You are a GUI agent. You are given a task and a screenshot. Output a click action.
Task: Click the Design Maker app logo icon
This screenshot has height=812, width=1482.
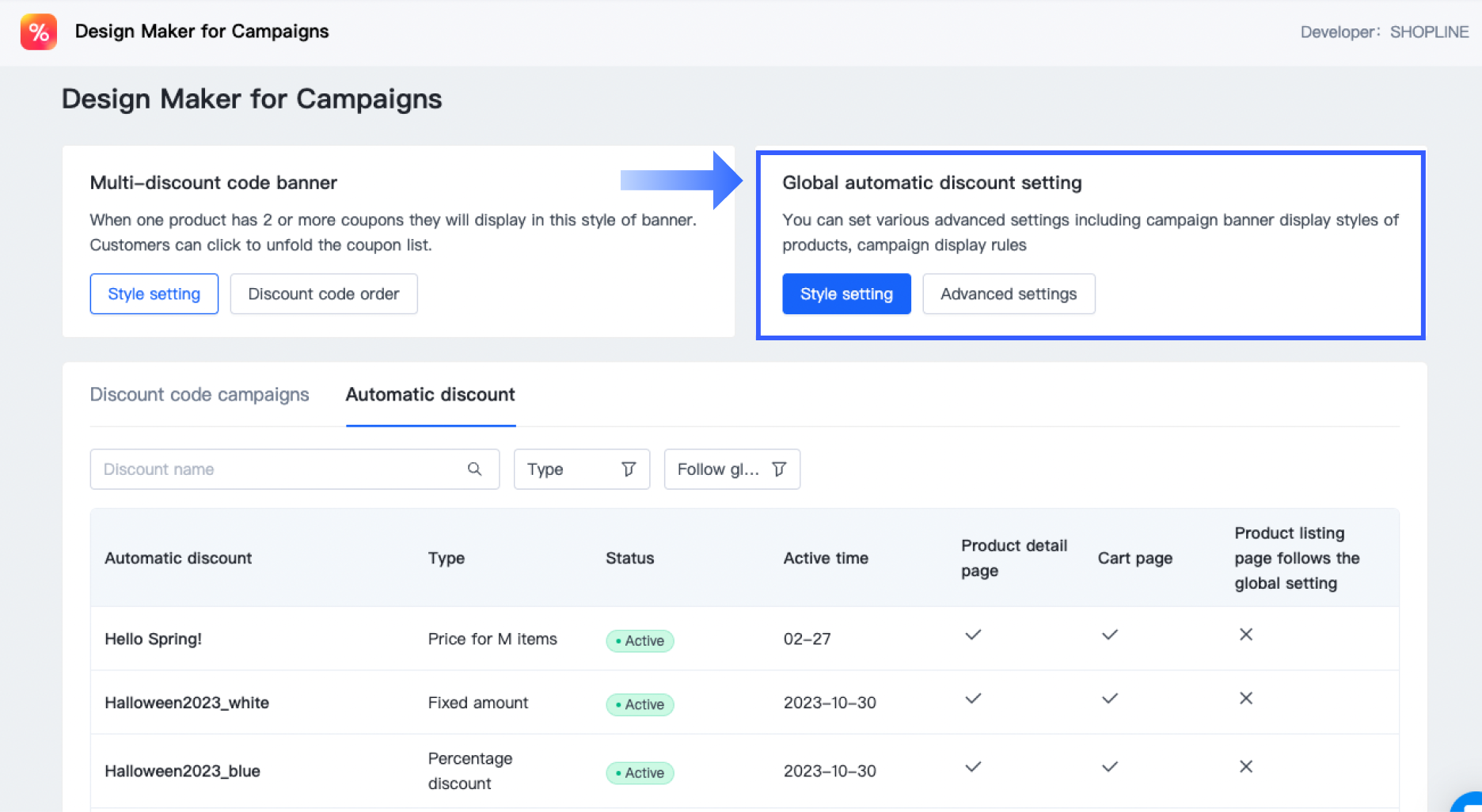click(x=38, y=32)
